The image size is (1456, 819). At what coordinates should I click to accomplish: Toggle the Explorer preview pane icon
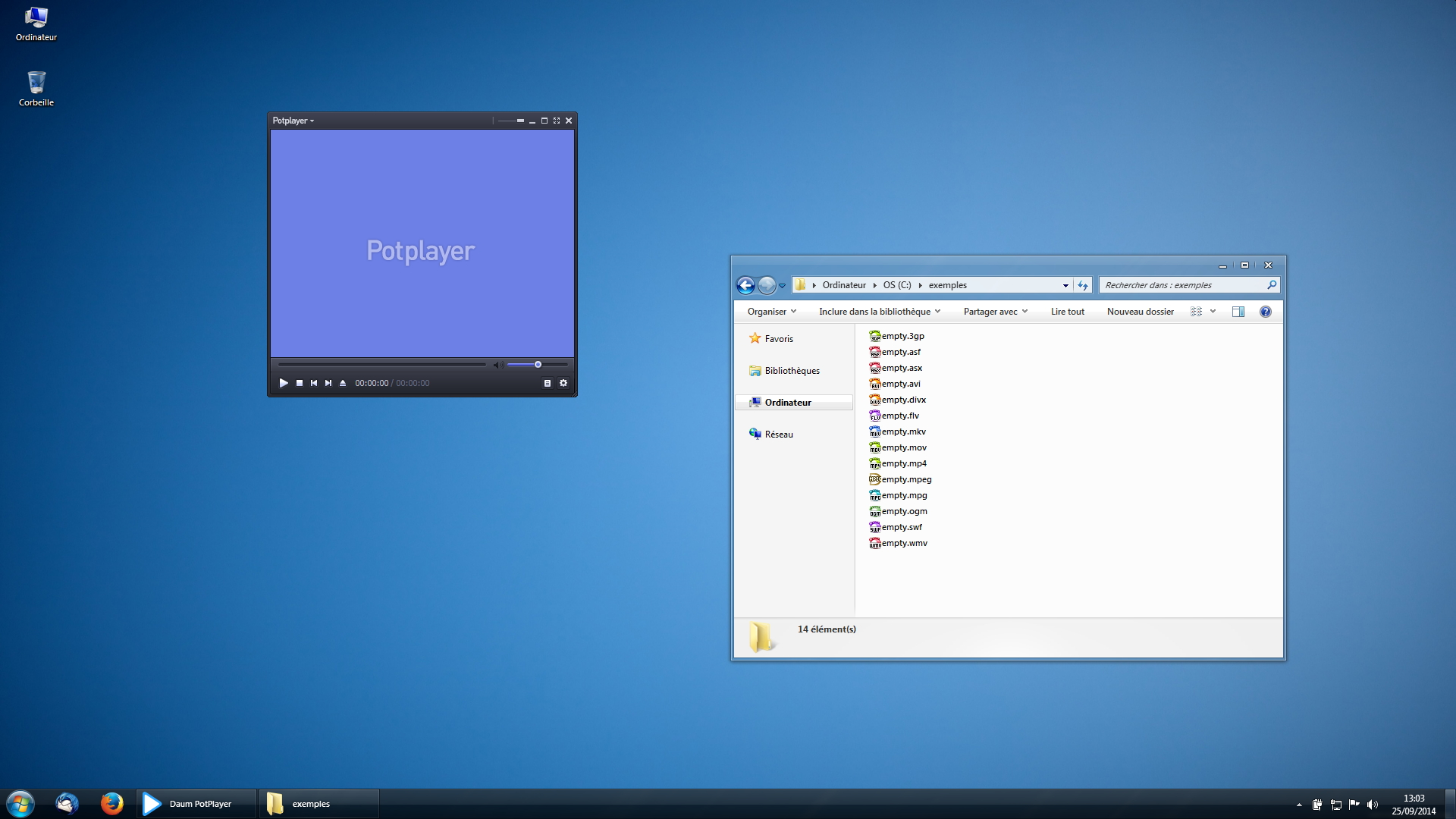click(1238, 312)
